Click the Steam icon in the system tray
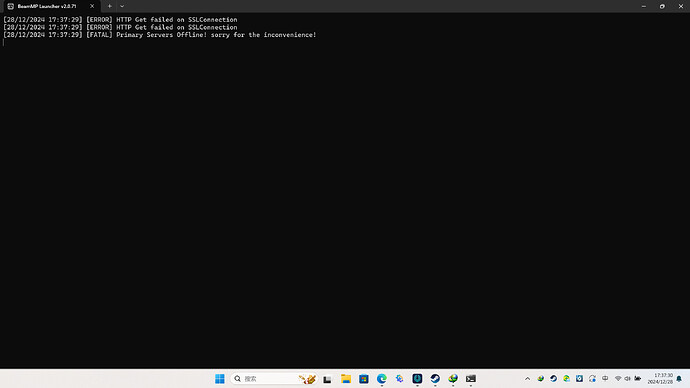 554,379
